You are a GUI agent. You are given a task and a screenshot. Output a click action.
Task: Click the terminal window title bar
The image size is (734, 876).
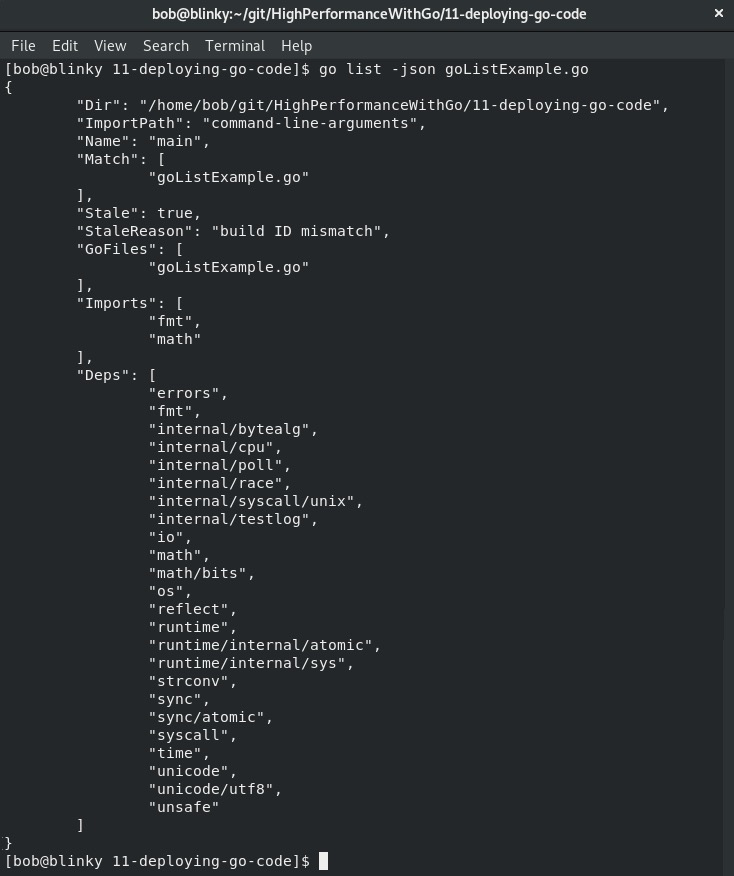tap(369, 14)
